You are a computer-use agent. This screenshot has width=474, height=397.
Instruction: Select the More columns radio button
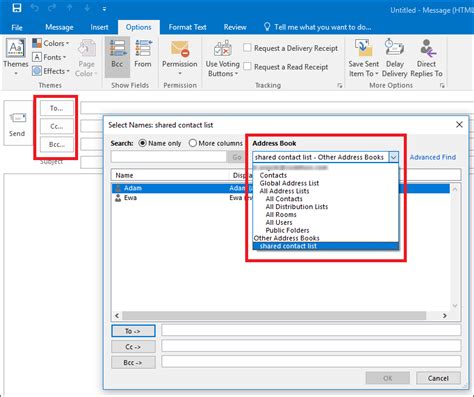click(x=192, y=143)
